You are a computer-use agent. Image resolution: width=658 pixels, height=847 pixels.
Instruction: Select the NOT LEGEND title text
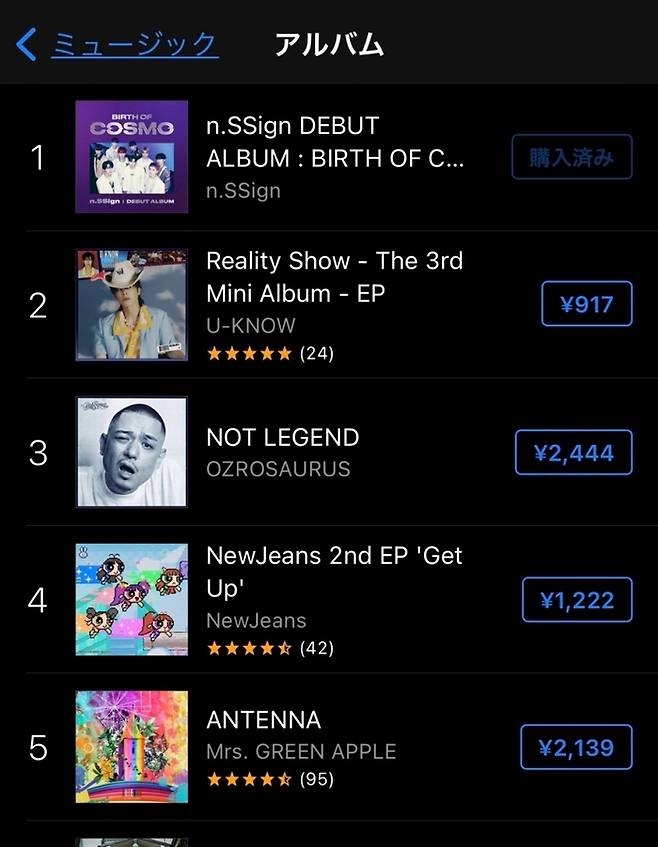point(282,437)
